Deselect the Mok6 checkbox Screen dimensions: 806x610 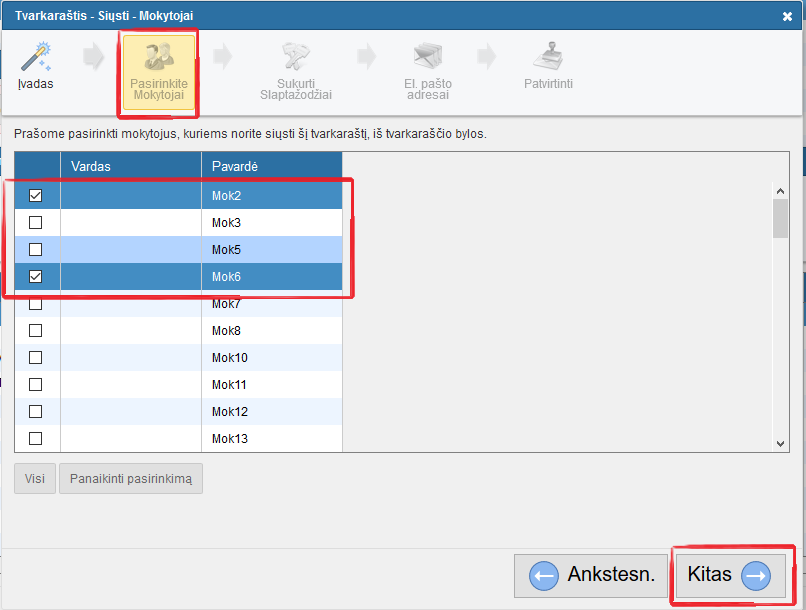[35, 276]
